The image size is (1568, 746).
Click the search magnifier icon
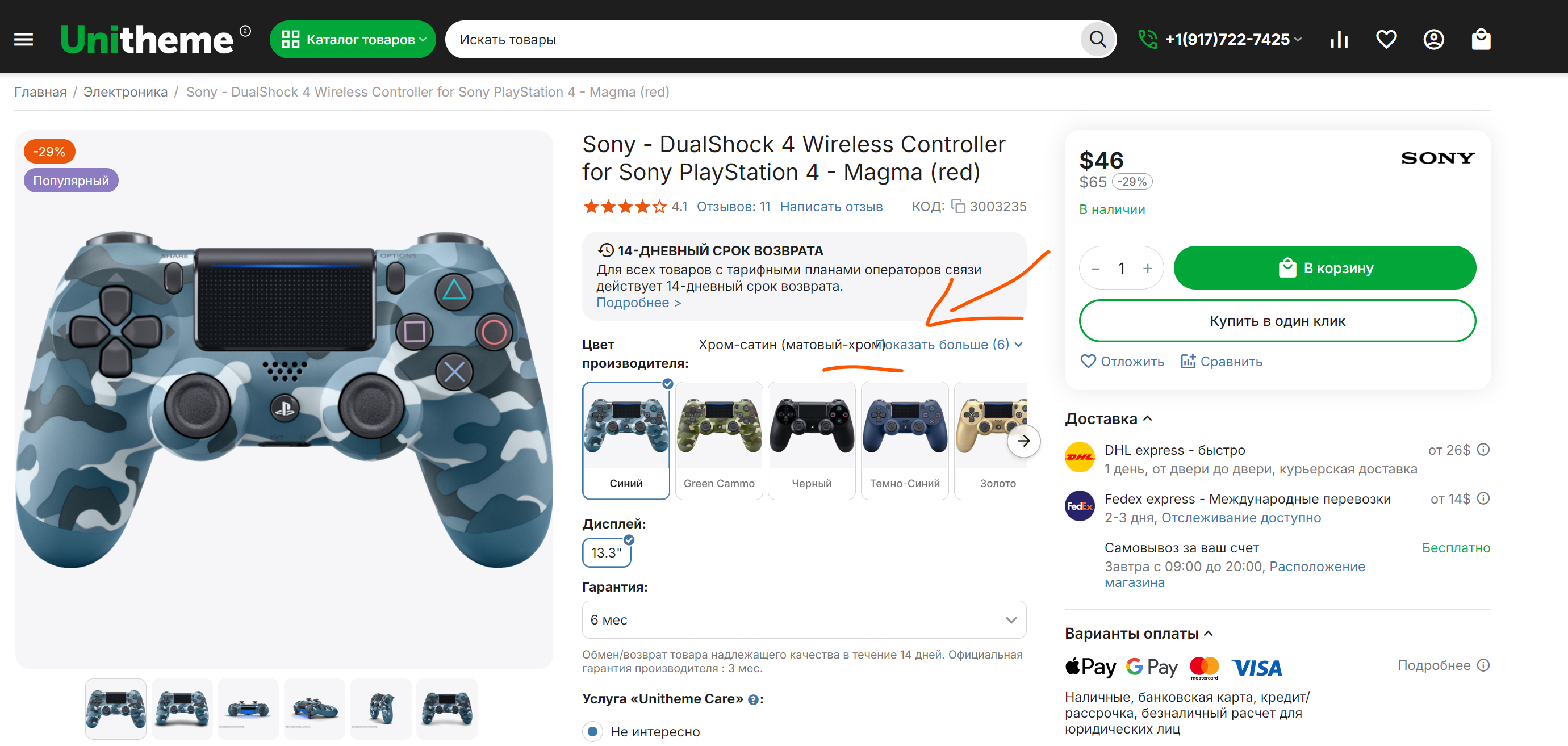tap(1097, 40)
